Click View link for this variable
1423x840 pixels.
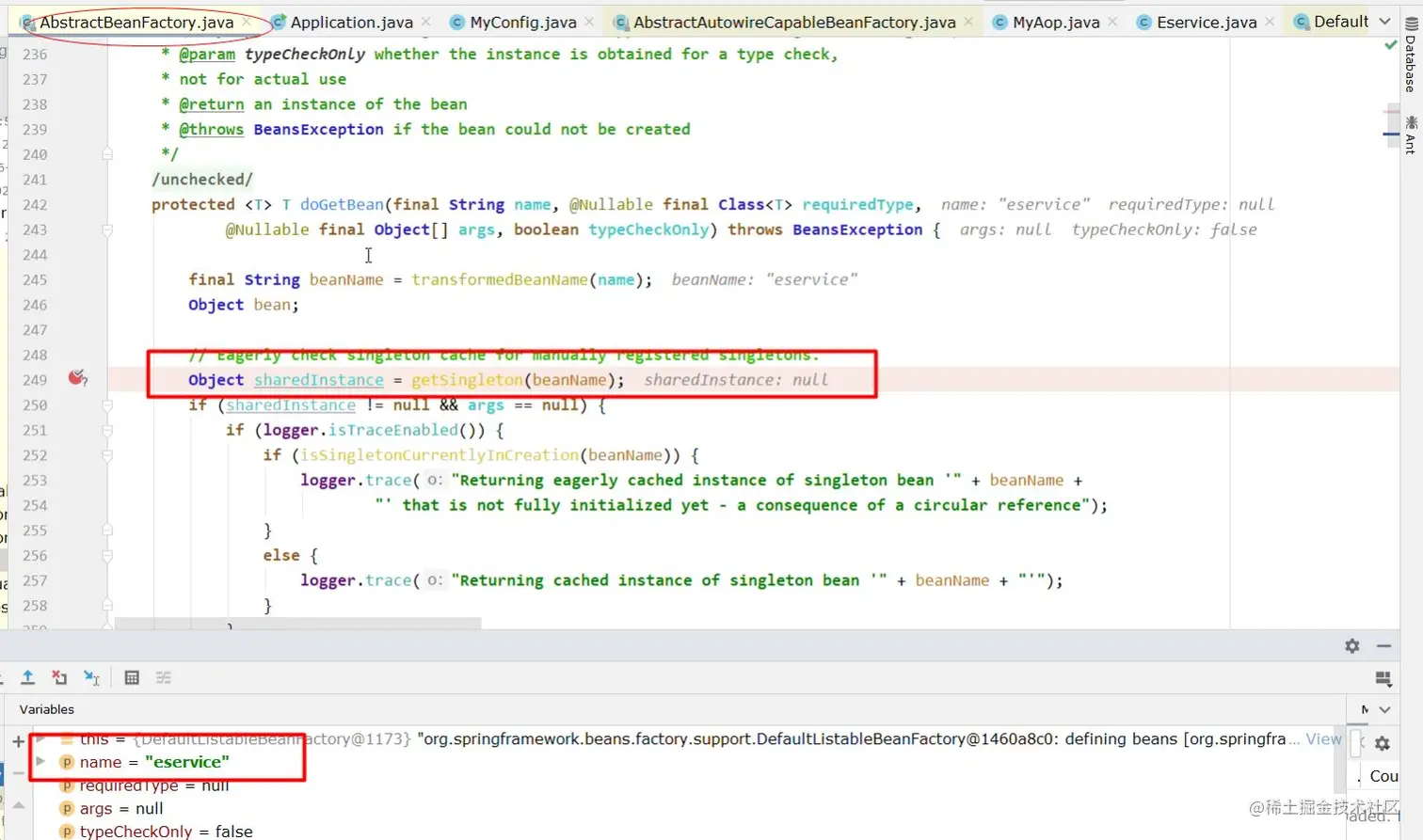pos(1323,738)
